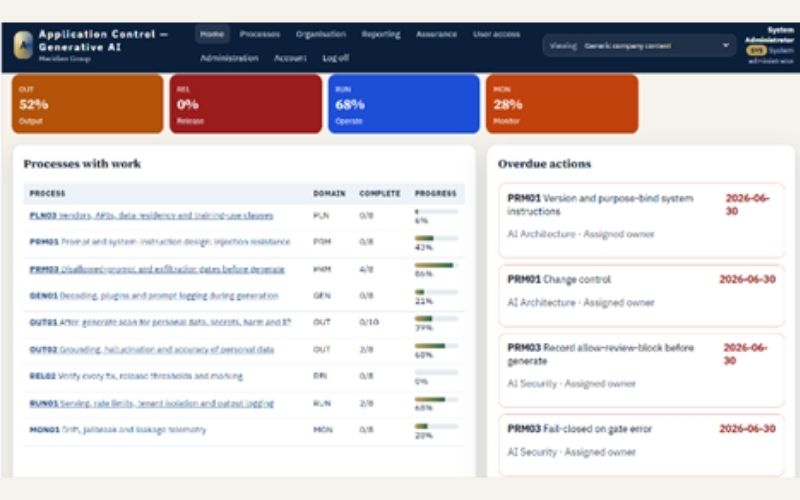Open the GEN01 decoding and plugins process link

154,296
